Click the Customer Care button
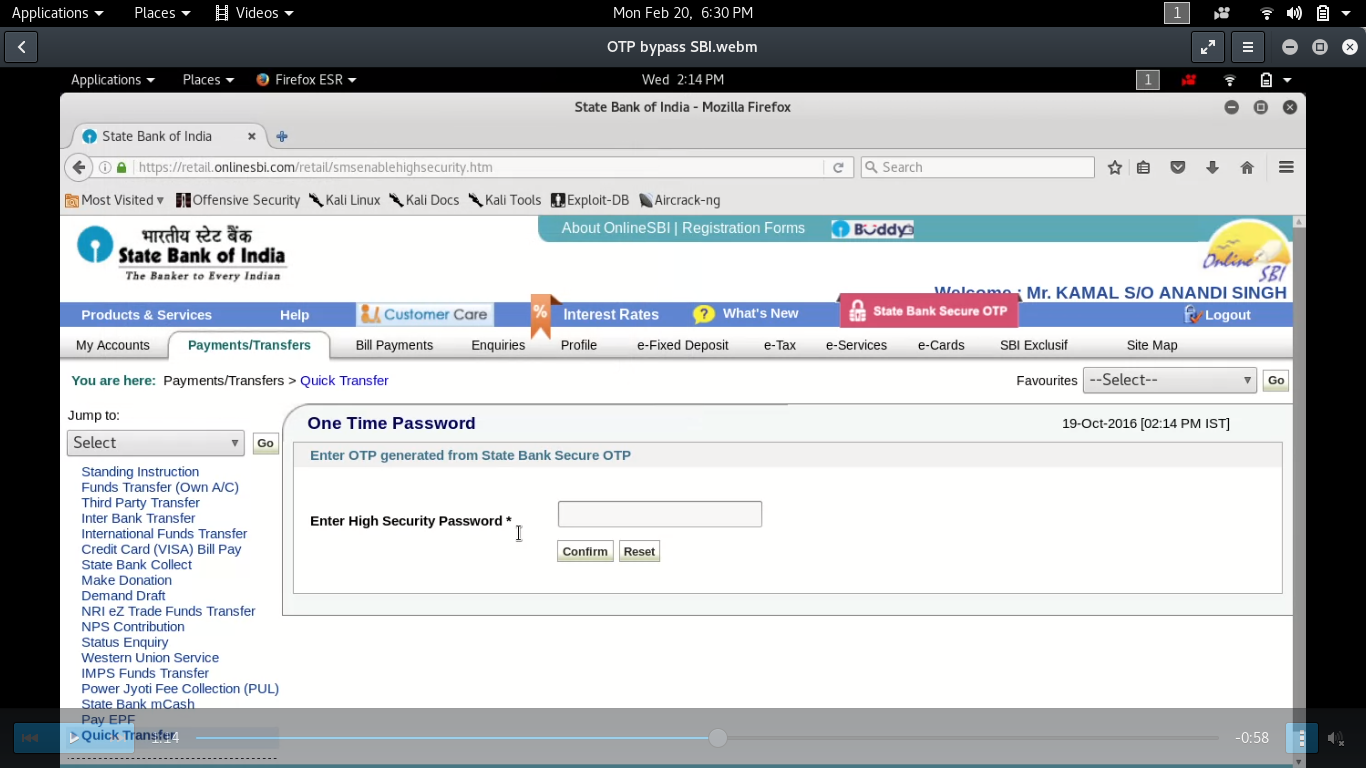1366x768 pixels. (425, 314)
